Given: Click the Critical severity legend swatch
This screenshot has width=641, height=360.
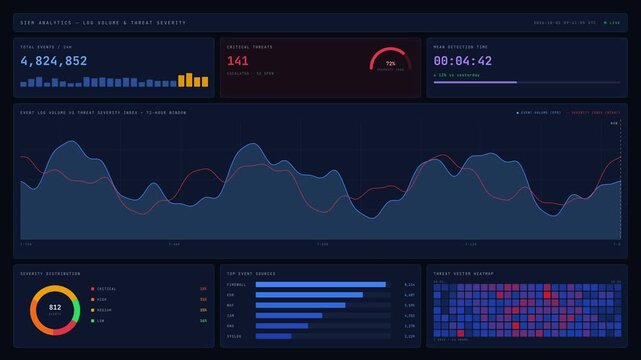Looking at the screenshot, I should [92, 289].
